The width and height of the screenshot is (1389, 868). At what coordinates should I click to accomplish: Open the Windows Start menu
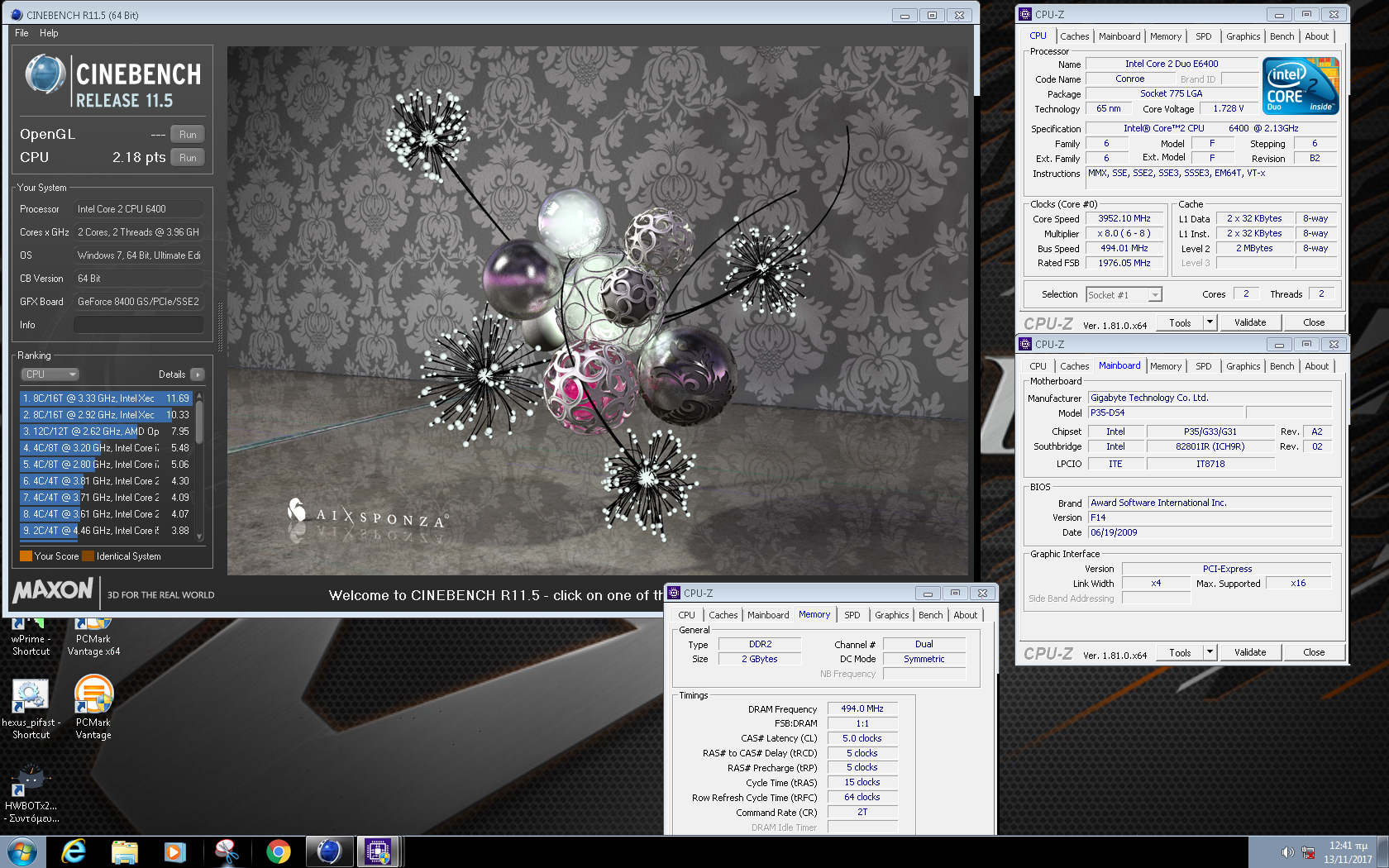pyautogui.click(x=22, y=851)
